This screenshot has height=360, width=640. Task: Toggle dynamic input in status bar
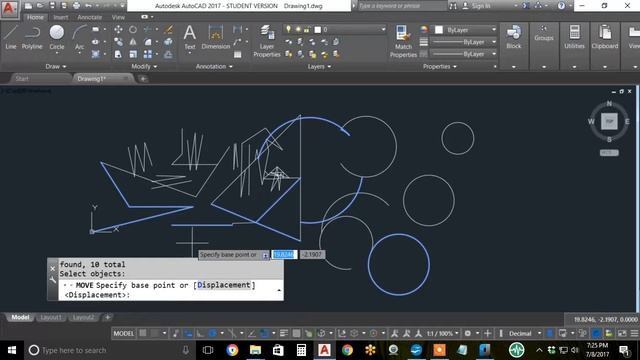point(188,333)
